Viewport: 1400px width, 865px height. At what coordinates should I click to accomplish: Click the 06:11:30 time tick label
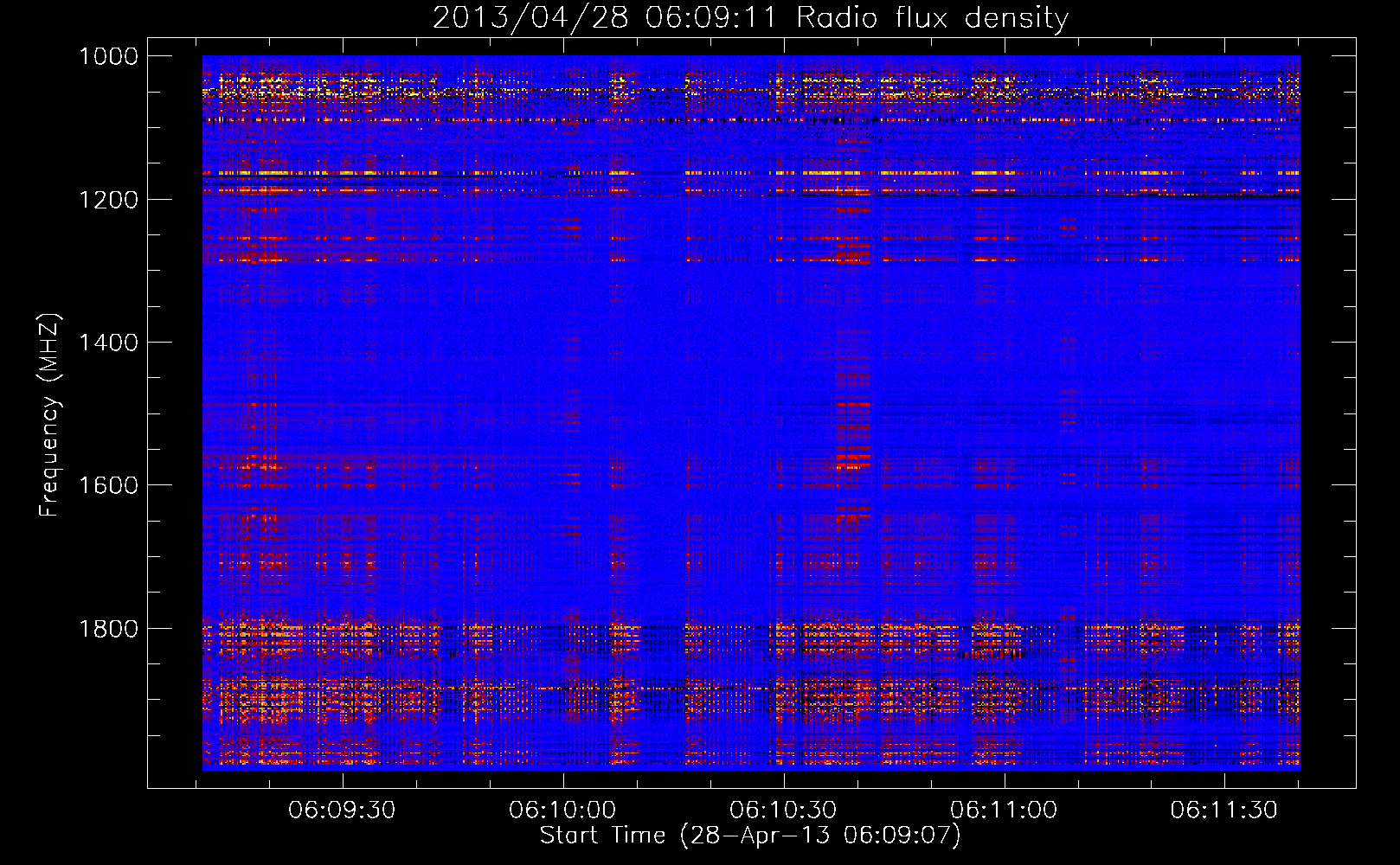coord(1224,811)
